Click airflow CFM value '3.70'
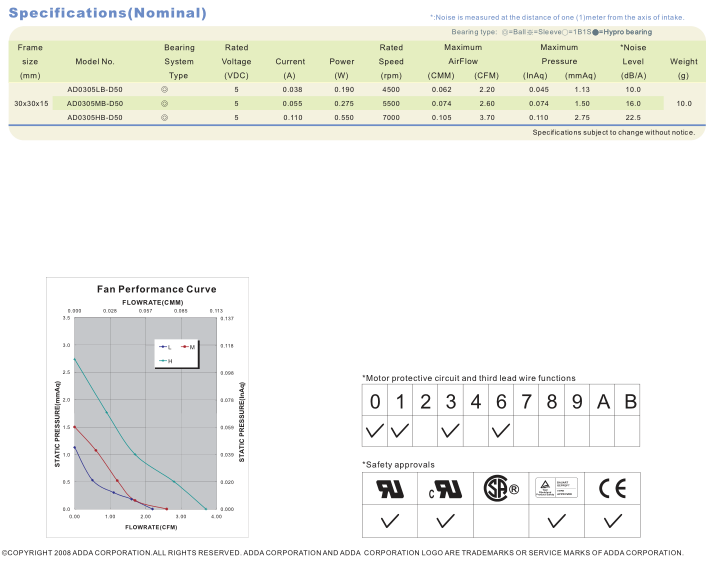The height and width of the screenshot is (564, 716). pyautogui.click(x=487, y=117)
